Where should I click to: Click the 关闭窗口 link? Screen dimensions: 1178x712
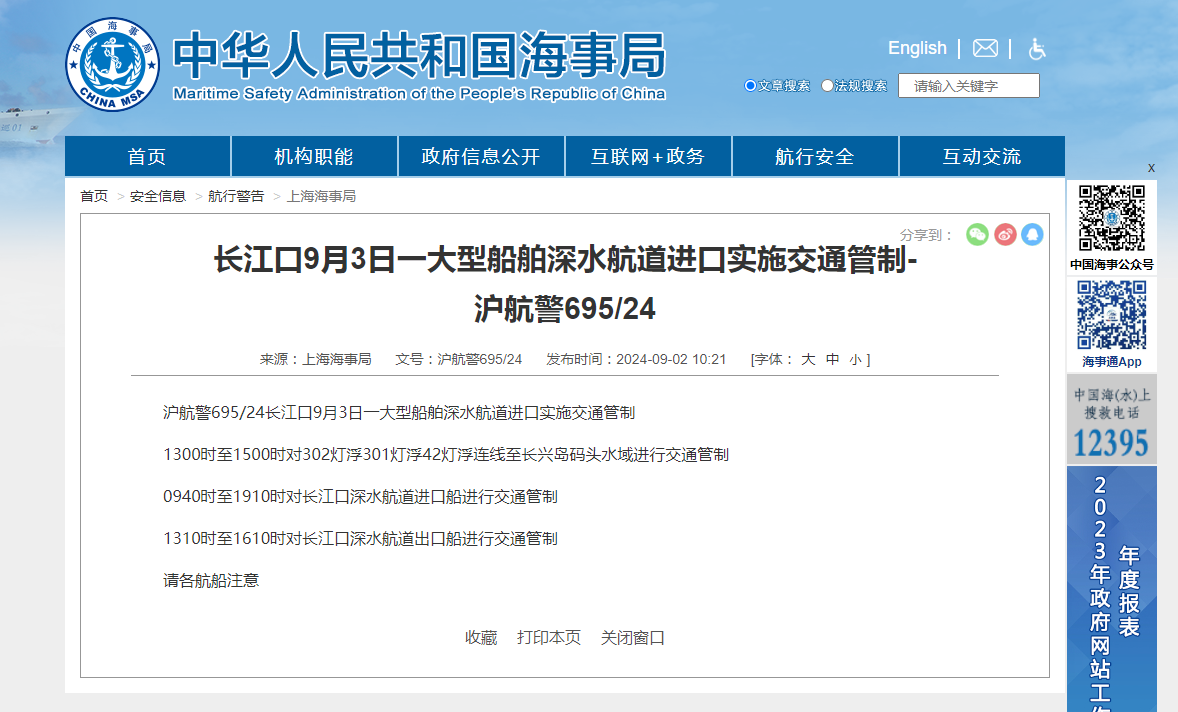coord(633,638)
